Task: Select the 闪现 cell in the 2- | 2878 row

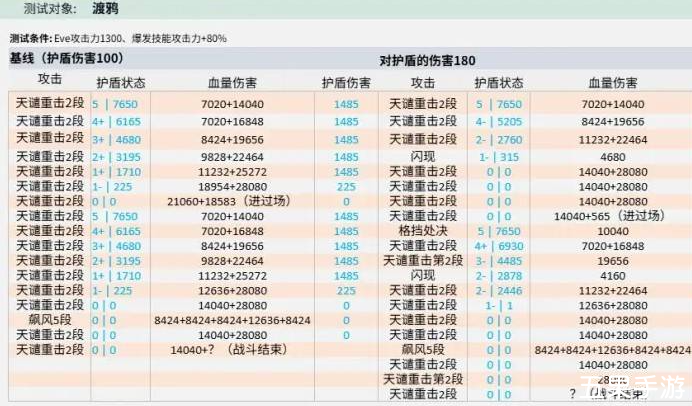Action: point(423,276)
